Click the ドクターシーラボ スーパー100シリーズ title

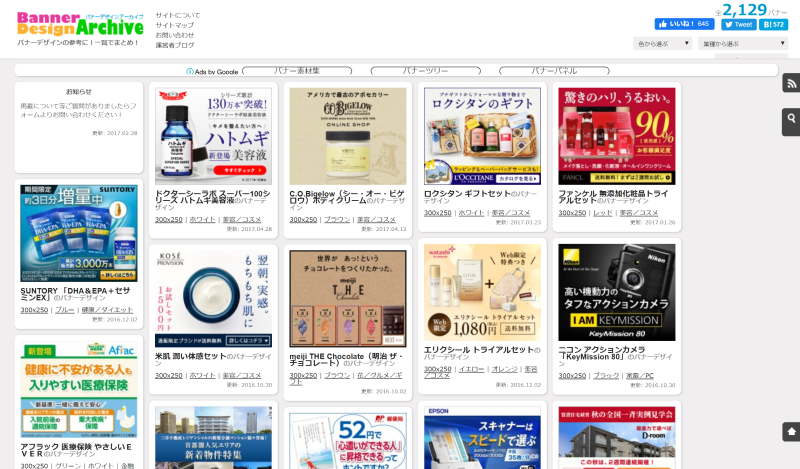(x=212, y=197)
